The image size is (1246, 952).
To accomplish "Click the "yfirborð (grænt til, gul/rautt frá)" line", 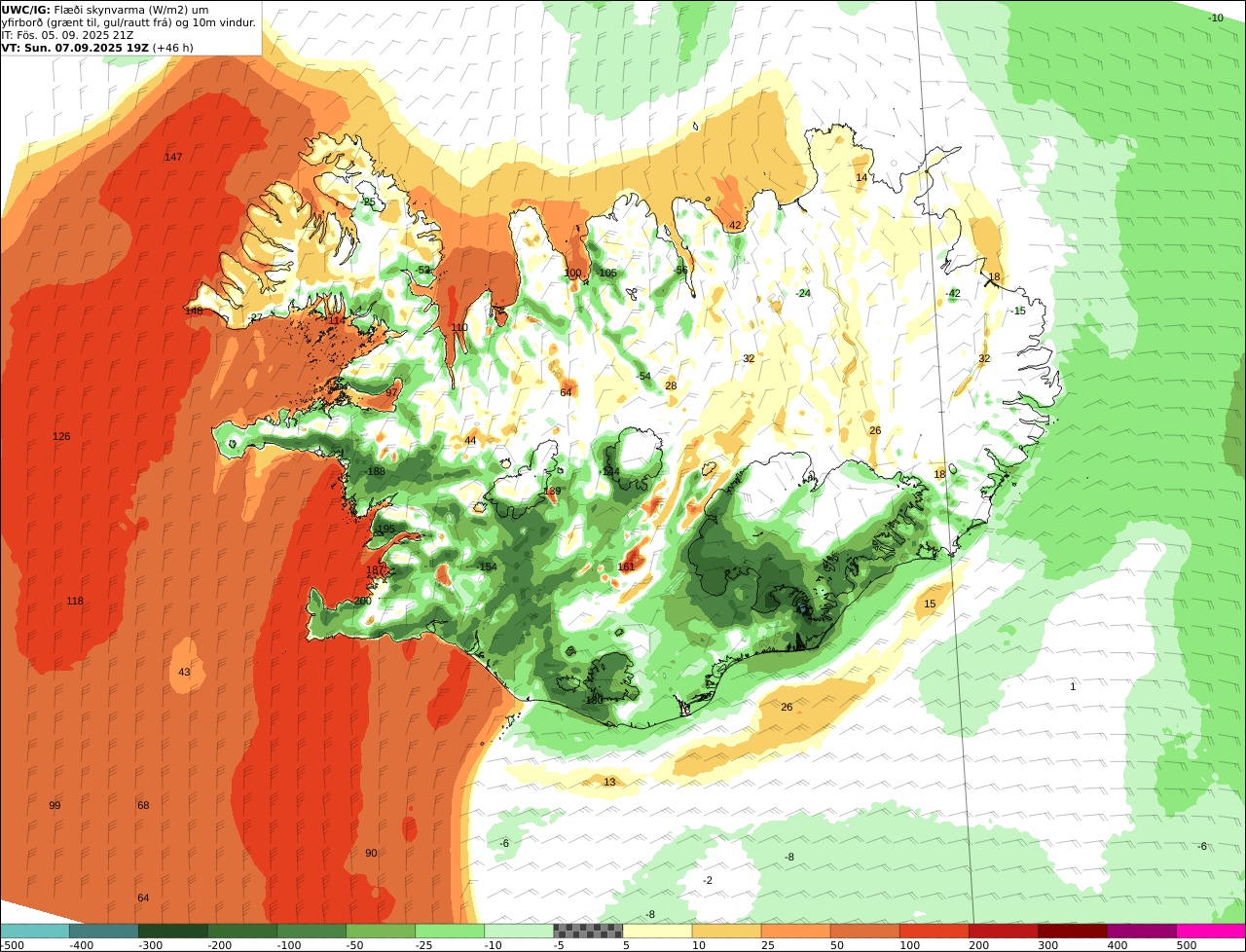I will point(89,22).
